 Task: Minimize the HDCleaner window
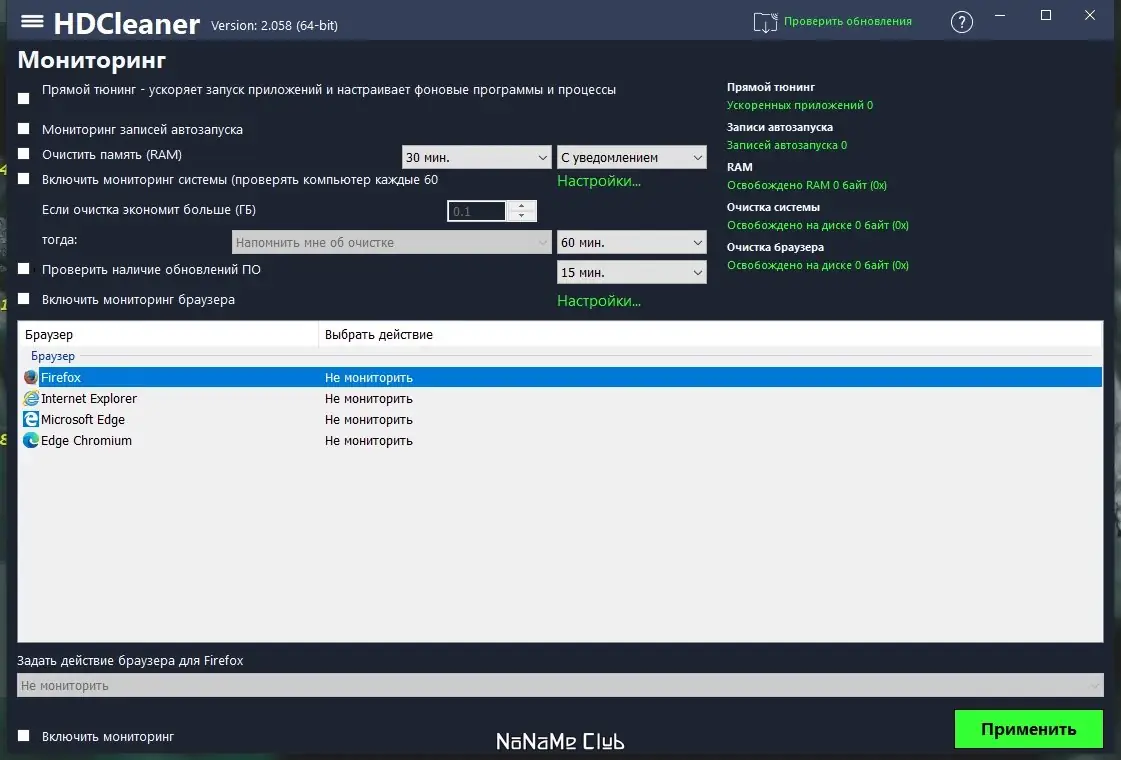coord(1000,16)
